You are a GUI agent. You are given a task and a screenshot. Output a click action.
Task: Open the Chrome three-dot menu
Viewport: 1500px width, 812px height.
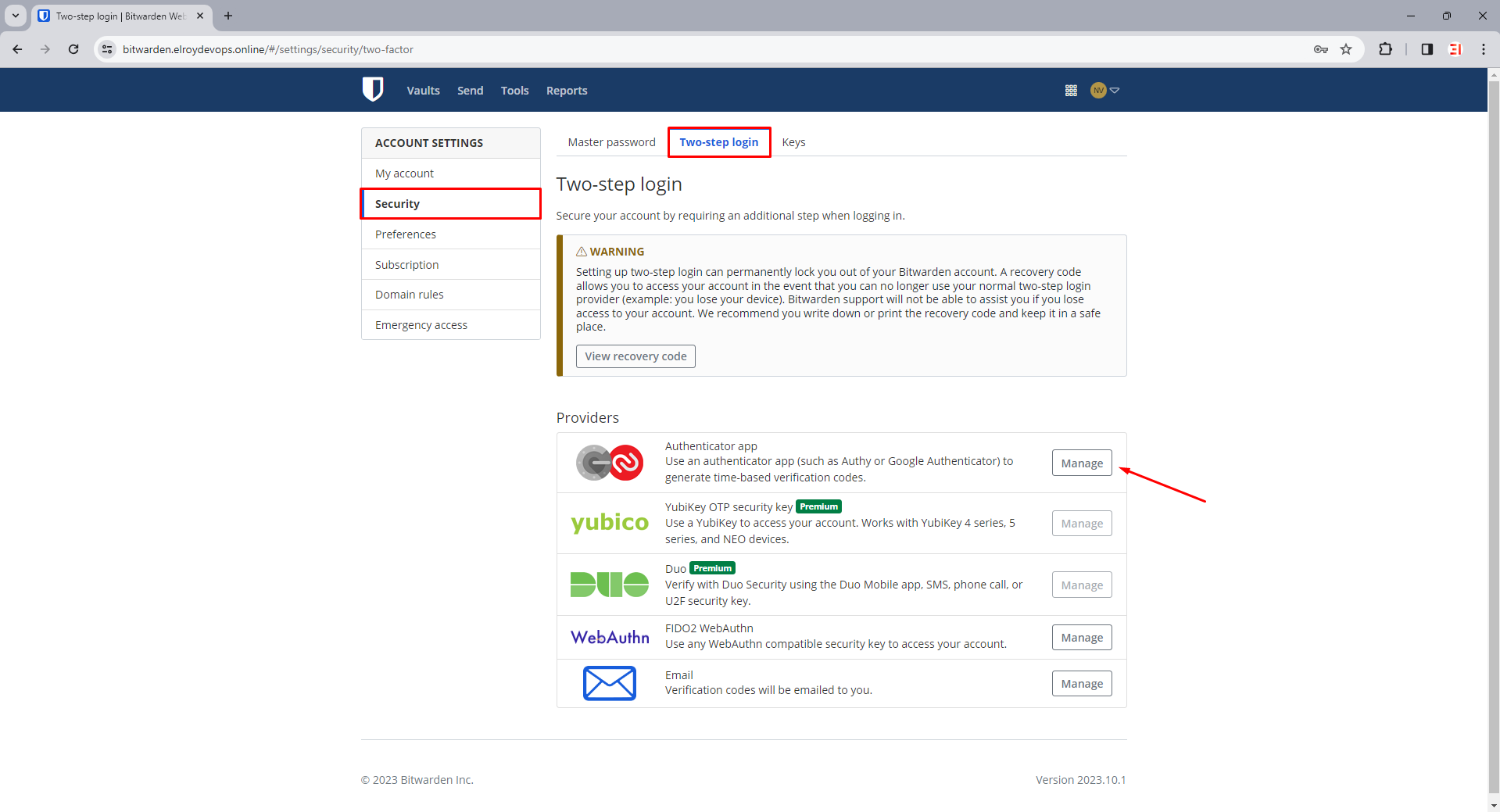(1484, 49)
